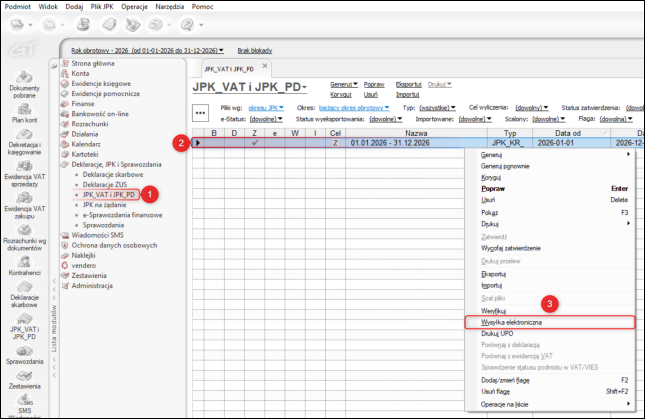Click the Usuń link in header
Screen dimensions: 645x419
coord(370,95)
